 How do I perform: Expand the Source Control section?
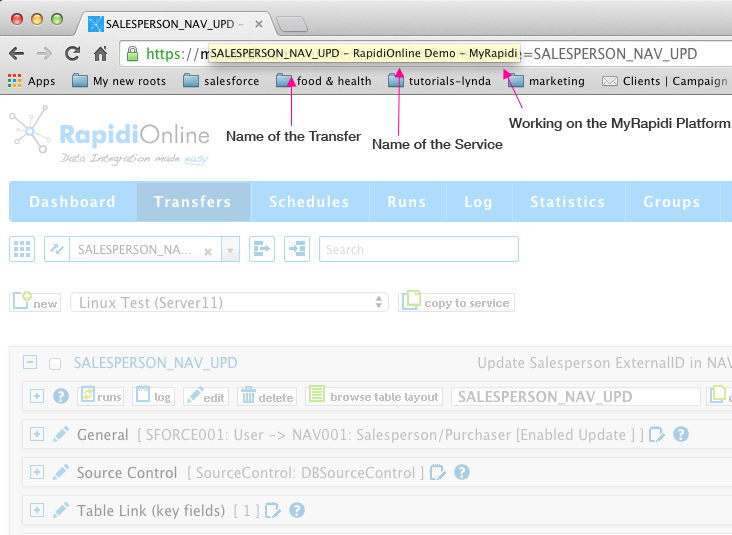click(x=37, y=472)
